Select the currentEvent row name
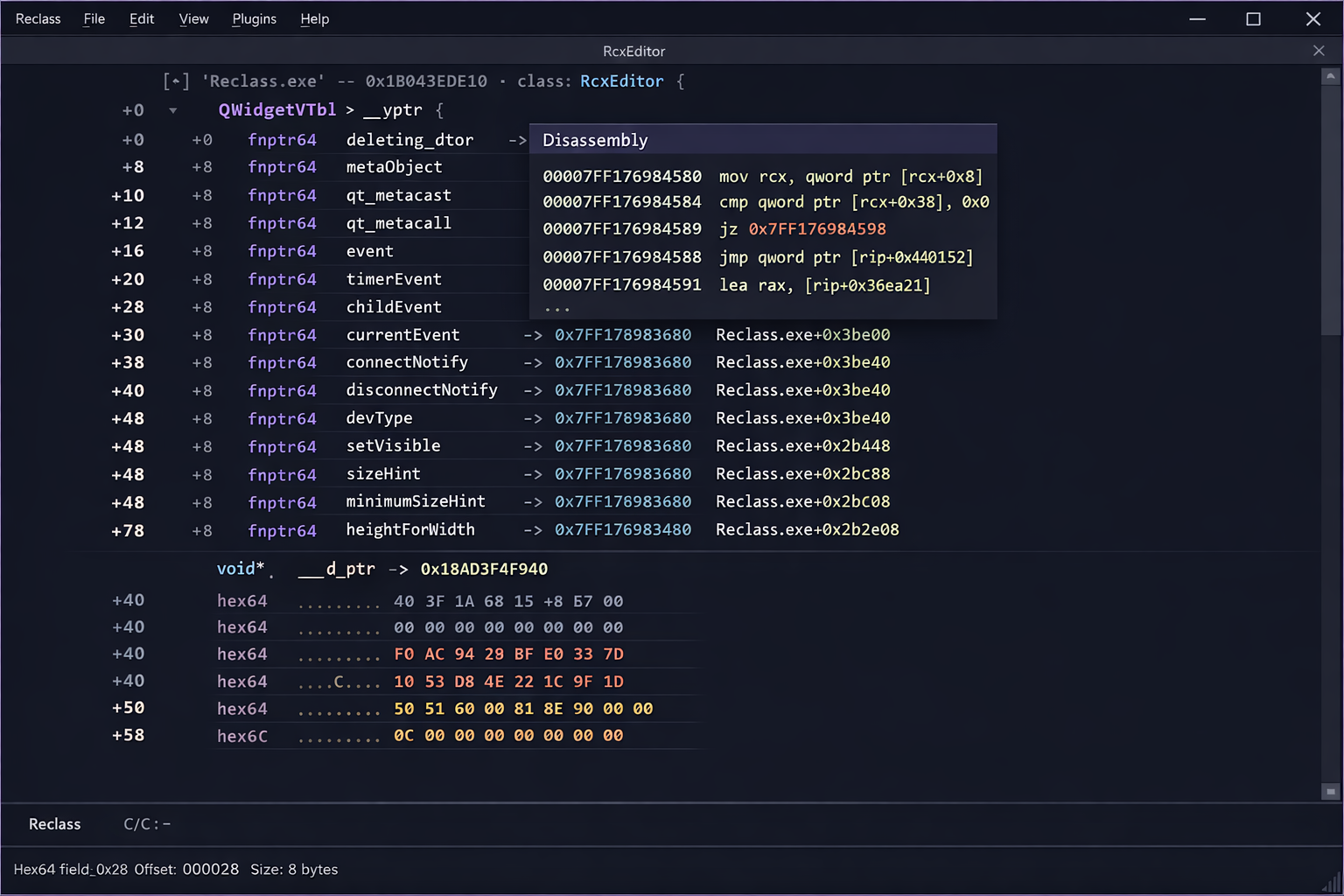The image size is (1344, 896). point(402,335)
